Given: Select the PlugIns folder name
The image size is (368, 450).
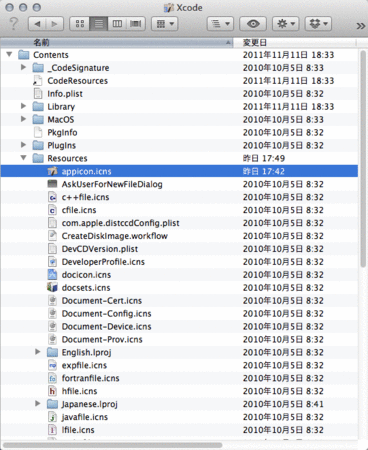Looking at the screenshot, I should pyautogui.click(x=62, y=146).
